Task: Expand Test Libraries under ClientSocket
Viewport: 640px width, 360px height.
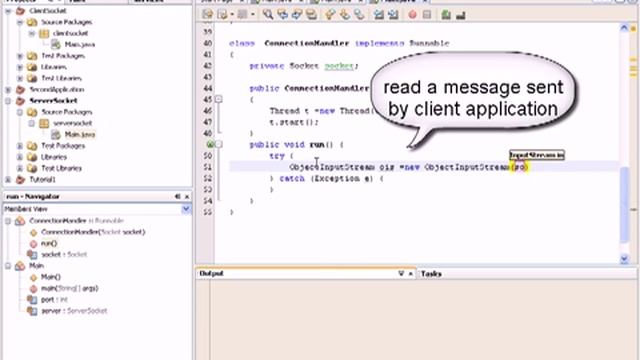Action: point(20,78)
